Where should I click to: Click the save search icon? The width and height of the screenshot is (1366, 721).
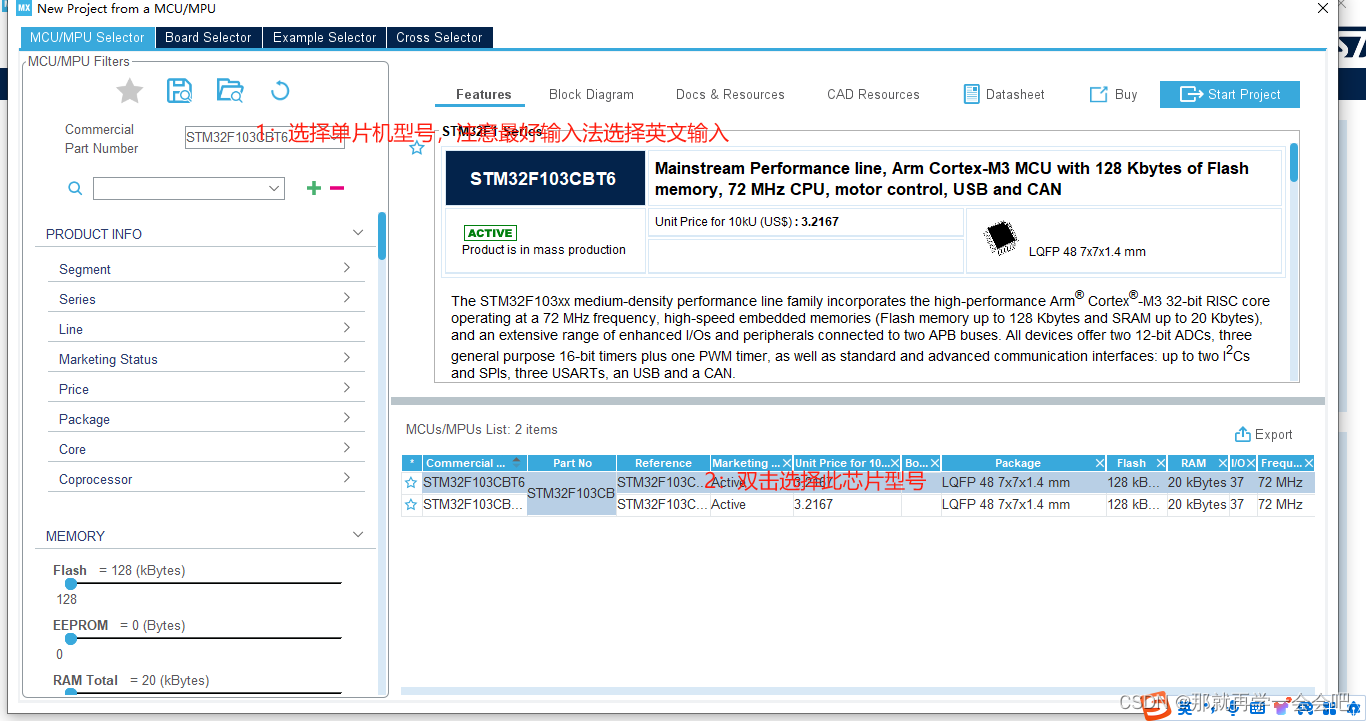pos(179,91)
